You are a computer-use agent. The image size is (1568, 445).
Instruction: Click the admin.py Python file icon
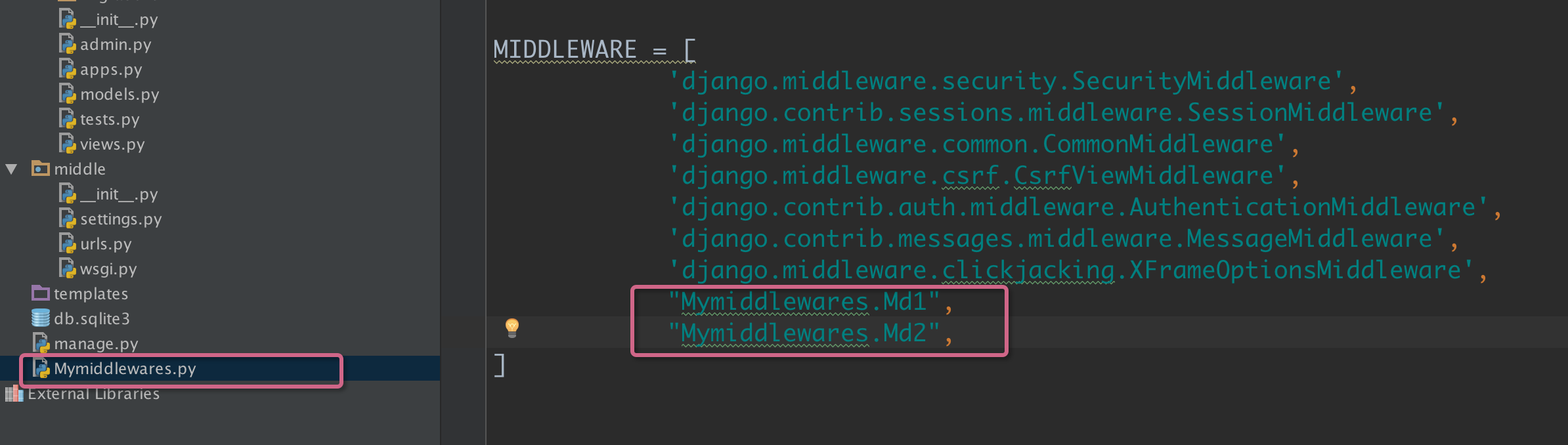point(68,44)
